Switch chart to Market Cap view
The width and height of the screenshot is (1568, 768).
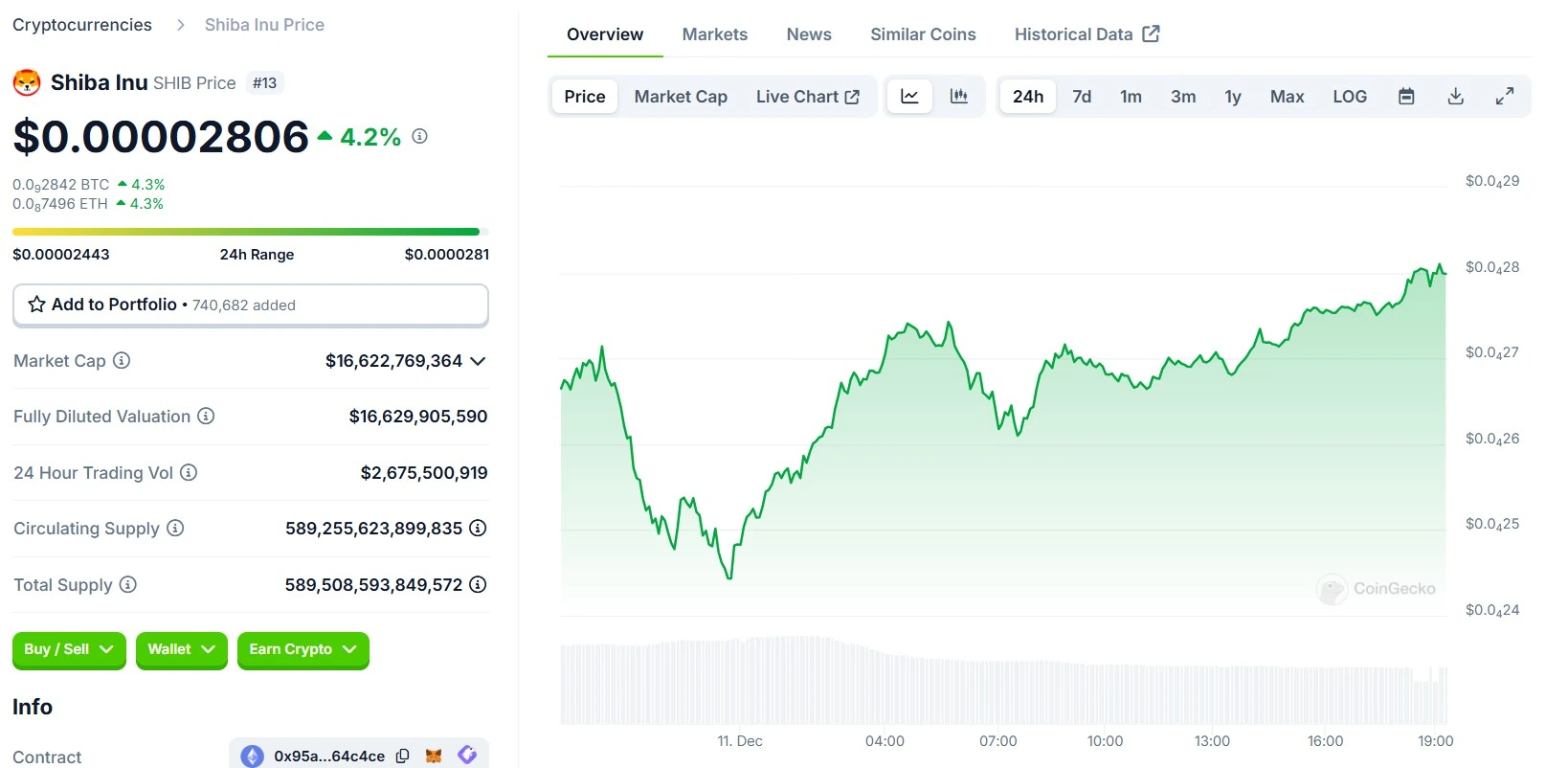681,97
